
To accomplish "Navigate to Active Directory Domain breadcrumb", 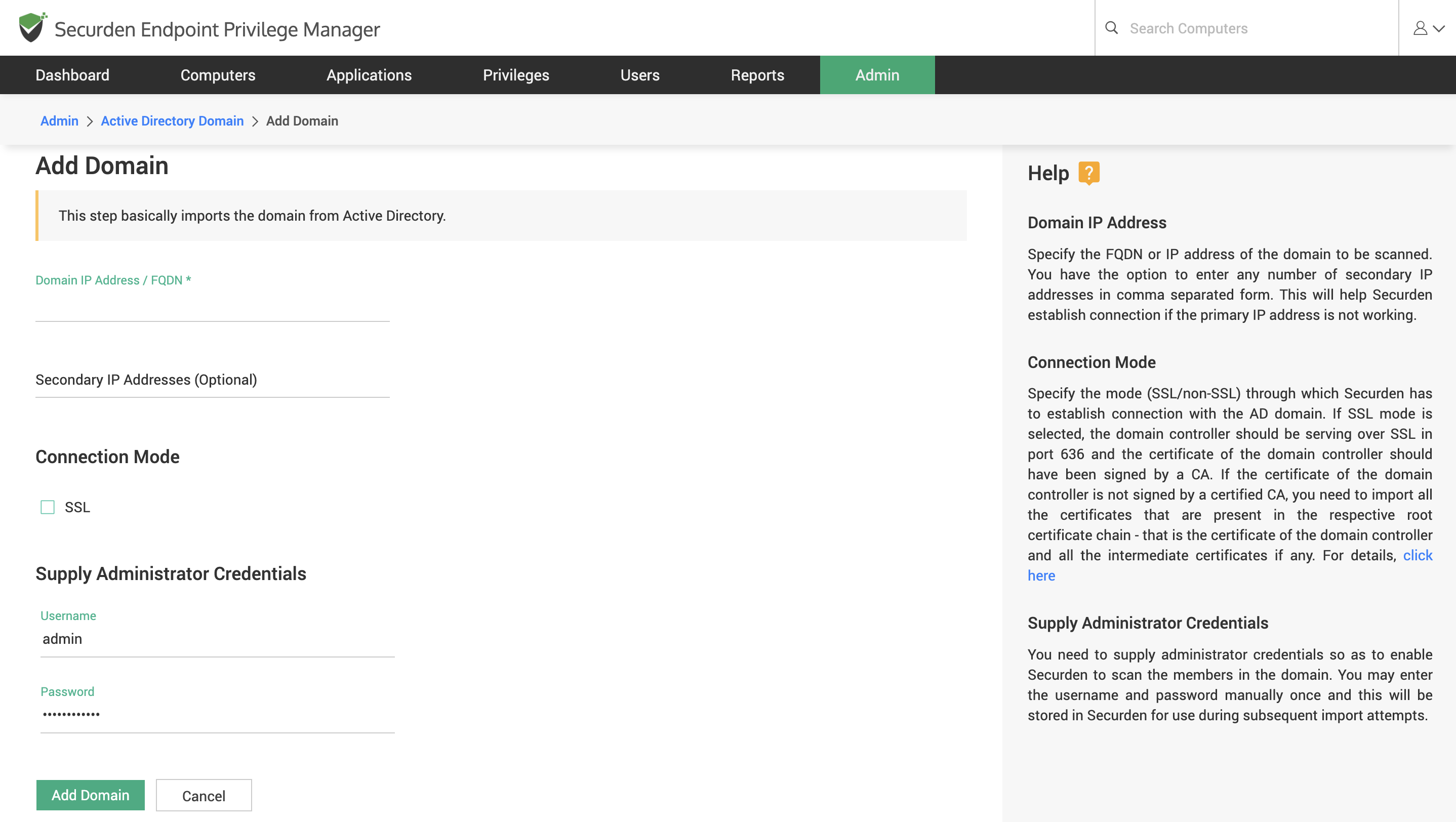I will point(172,121).
